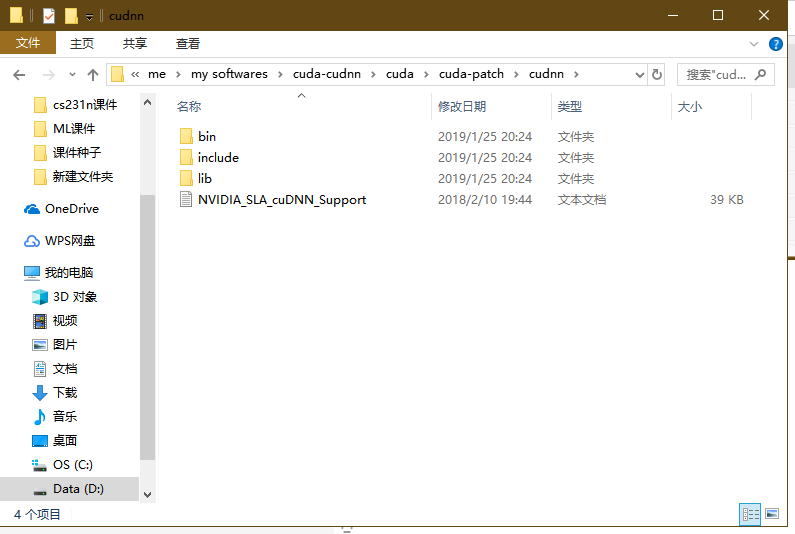The width and height of the screenshot is (795, 534).
Task: Switch to the 共享 ribbon tab
Action: click(135, 44)
